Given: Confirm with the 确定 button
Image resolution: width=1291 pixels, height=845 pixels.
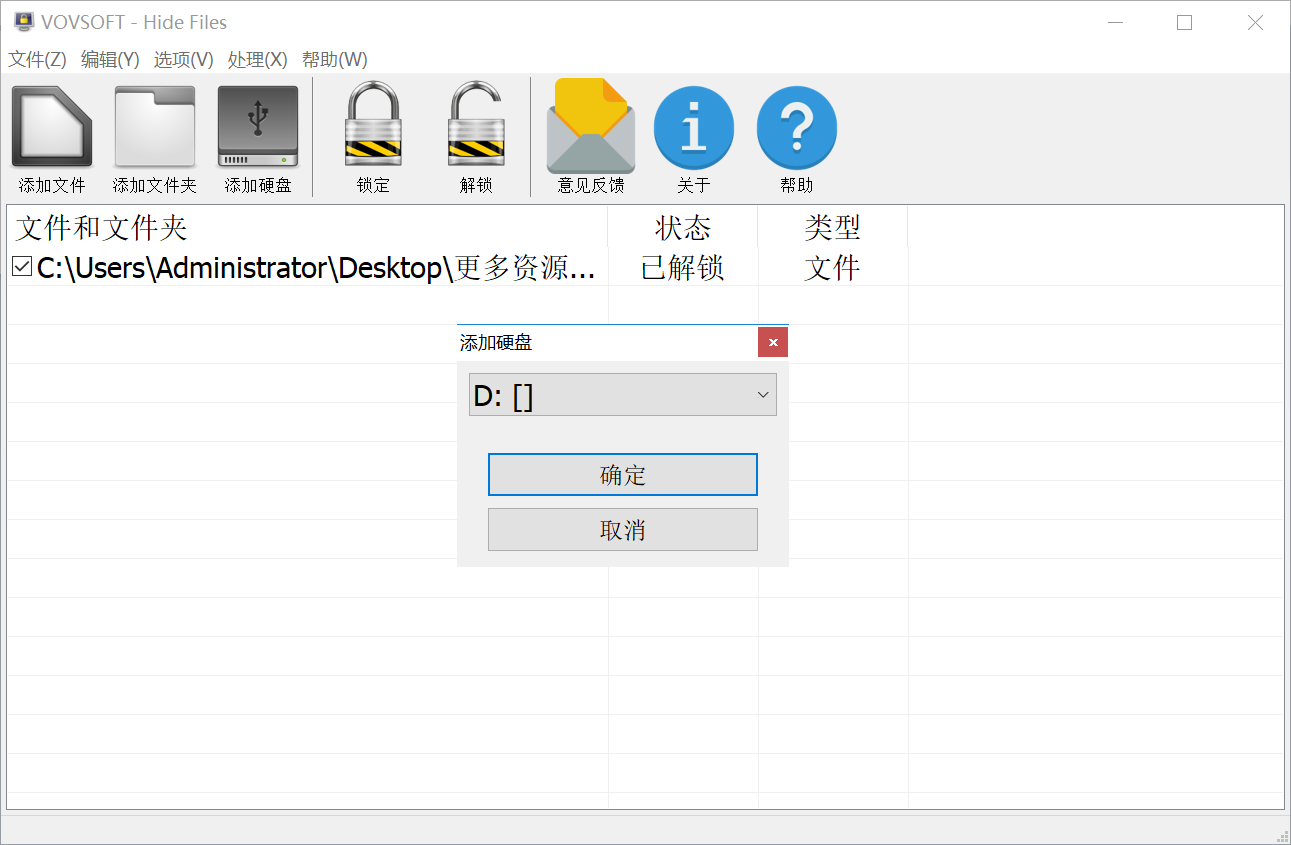Looking at the screenshot, I should 623,475.
